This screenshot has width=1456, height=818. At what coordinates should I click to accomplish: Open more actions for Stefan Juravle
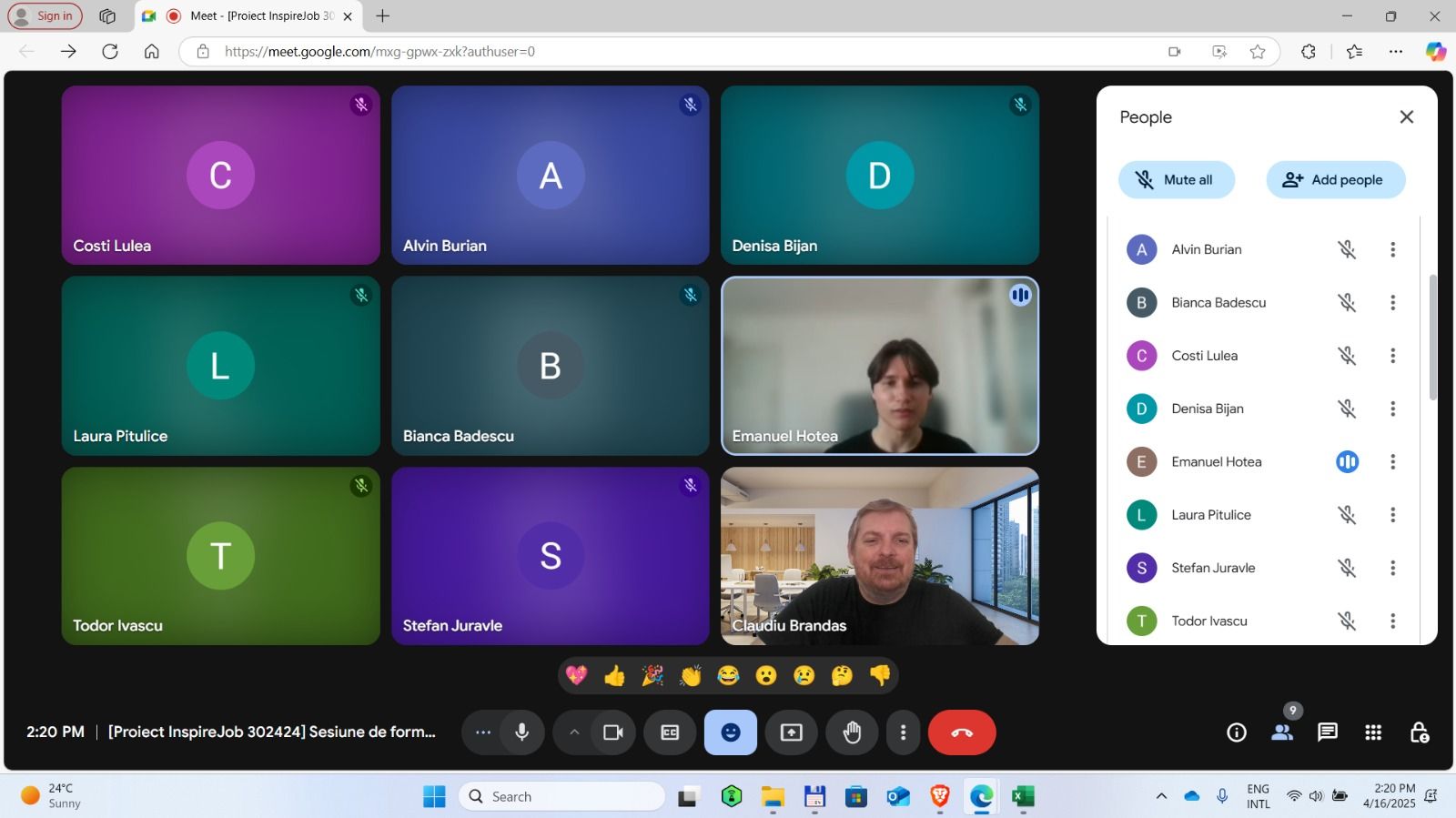(x=1392, y=568)
